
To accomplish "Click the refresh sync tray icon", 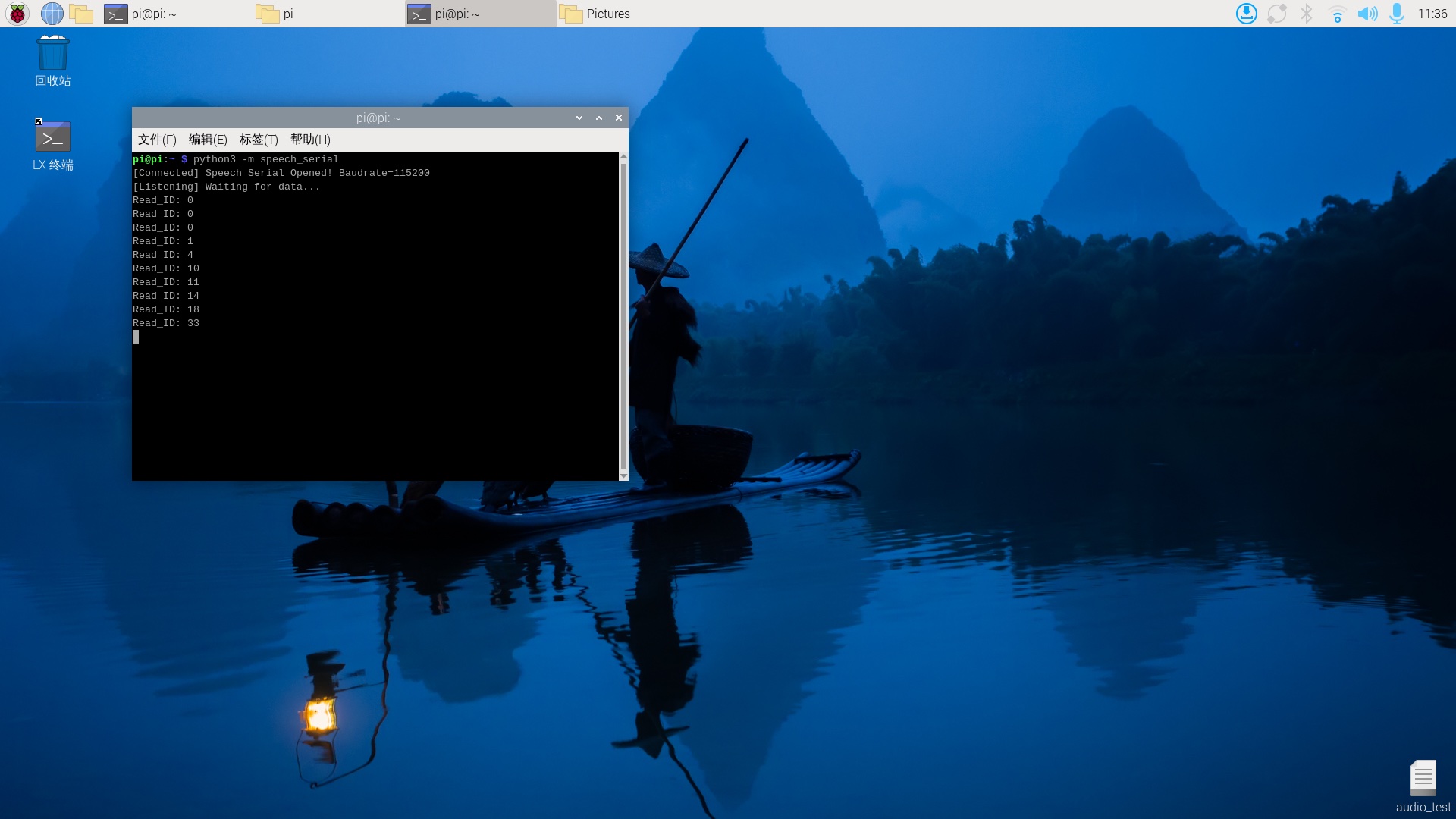I will pos(1277,14).
